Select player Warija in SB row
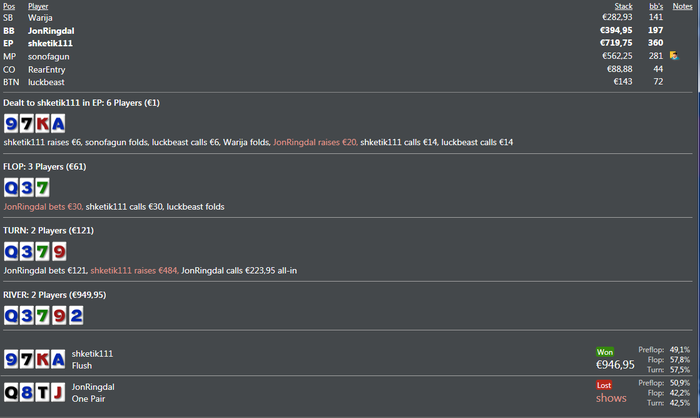Screen dimensions: 700x418 coord(40,18)
